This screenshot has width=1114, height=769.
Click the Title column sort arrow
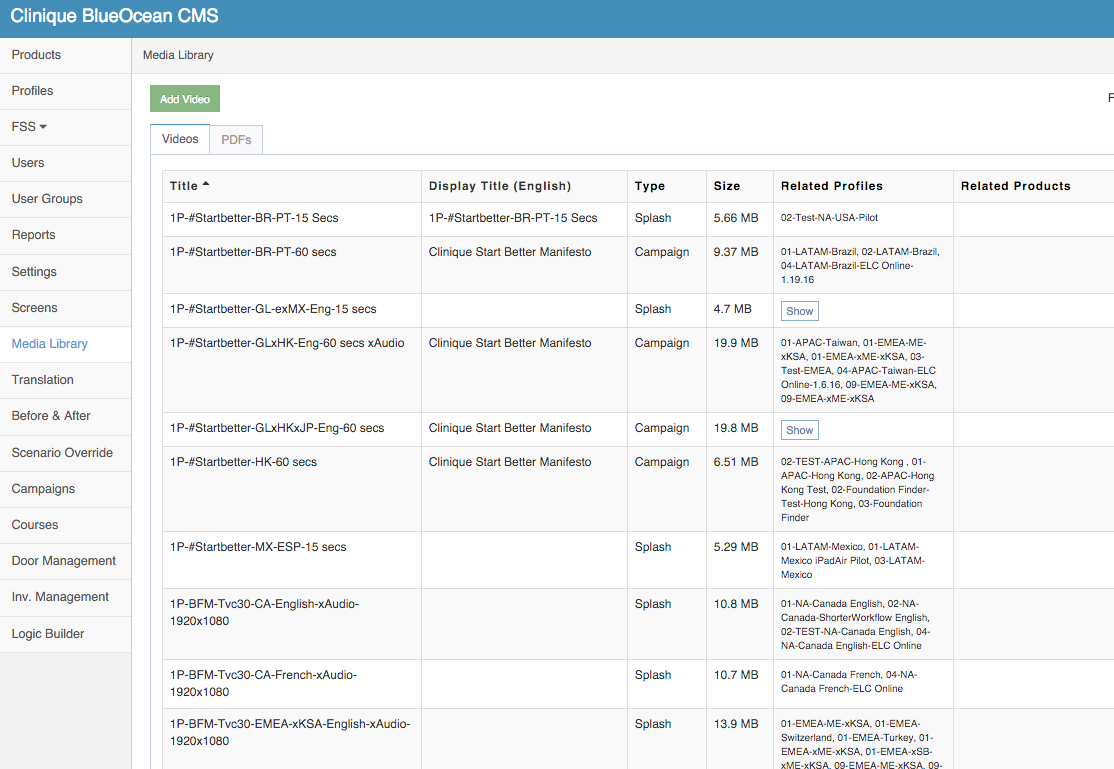(206, 184)
